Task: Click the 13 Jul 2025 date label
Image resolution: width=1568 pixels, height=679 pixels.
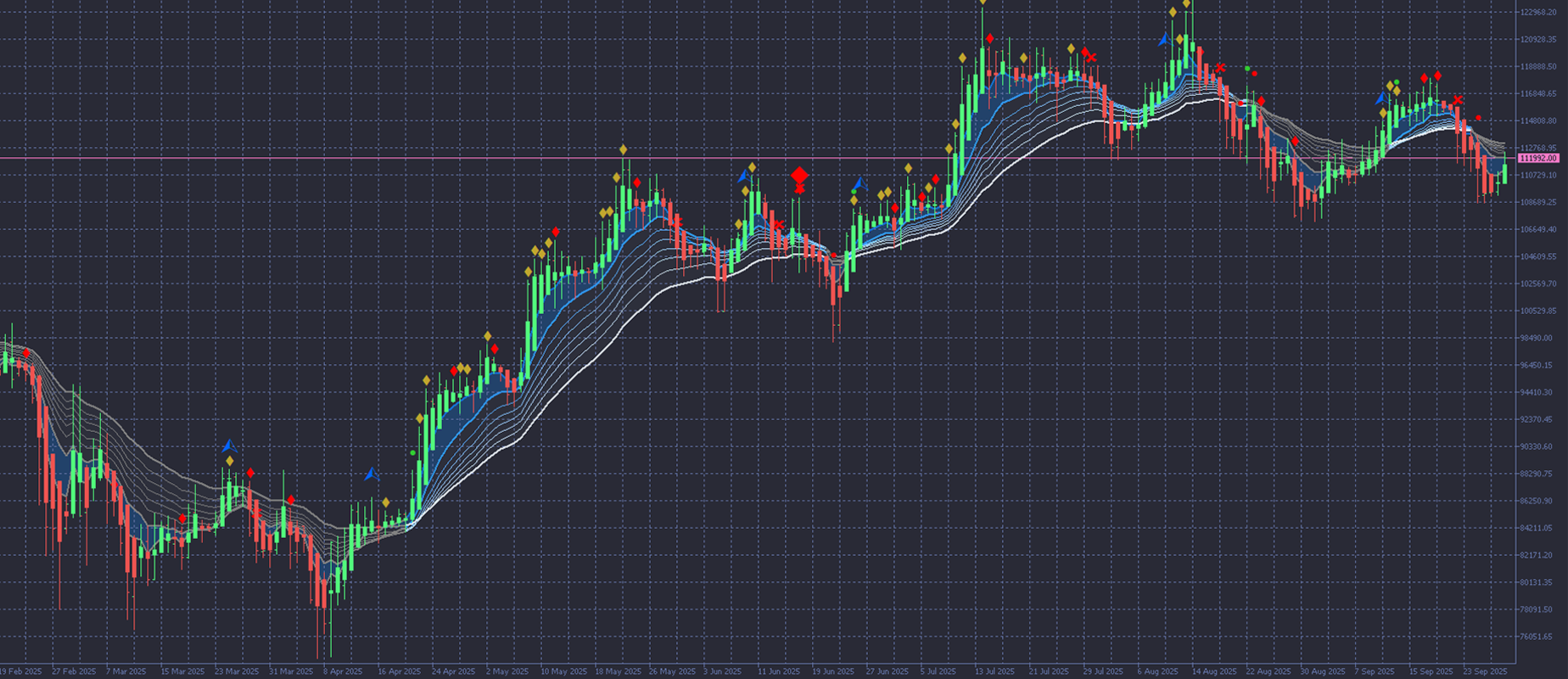Action: pyautogui.click(x=996, y=671)
